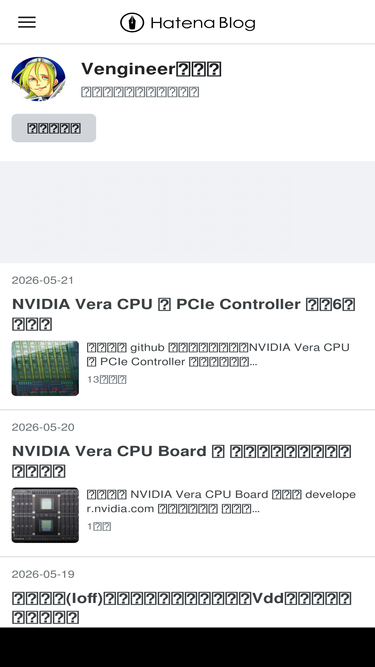Screen dimensions: 375x667
Task: Open the developer.nvidia.com excerpt text
Action: pos(221,501)
